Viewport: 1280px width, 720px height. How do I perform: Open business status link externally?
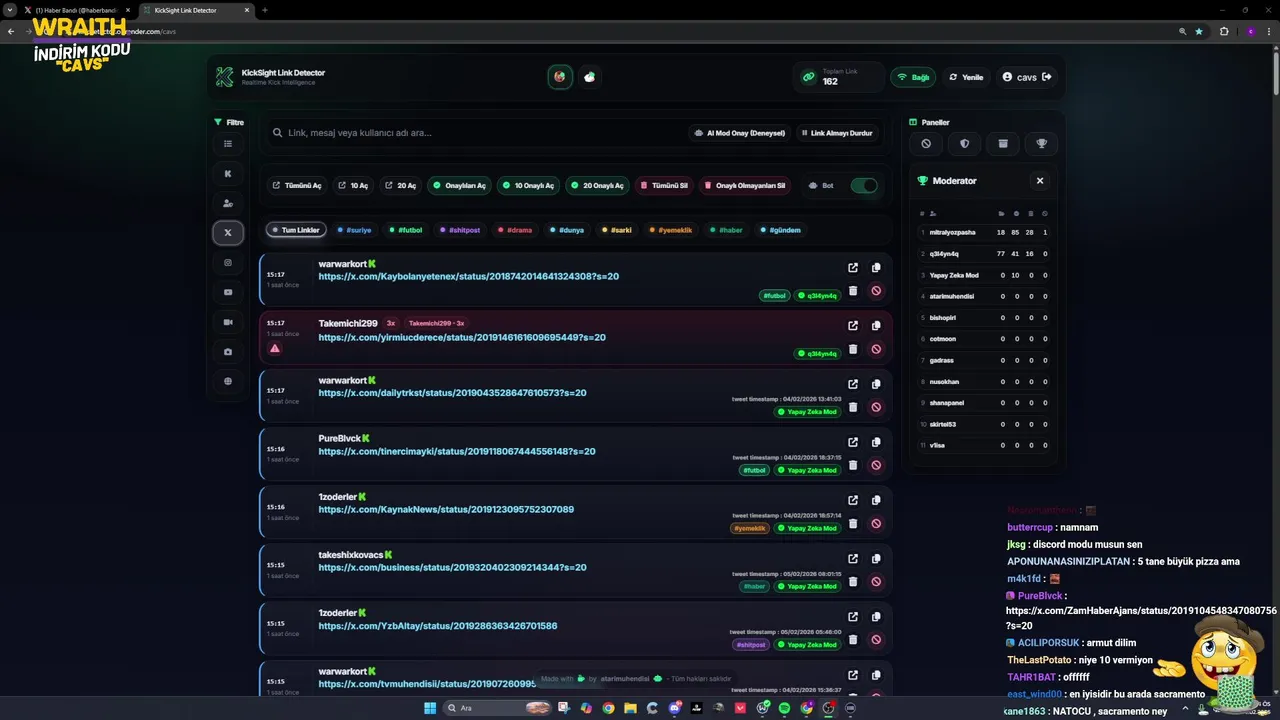[853, 559]
